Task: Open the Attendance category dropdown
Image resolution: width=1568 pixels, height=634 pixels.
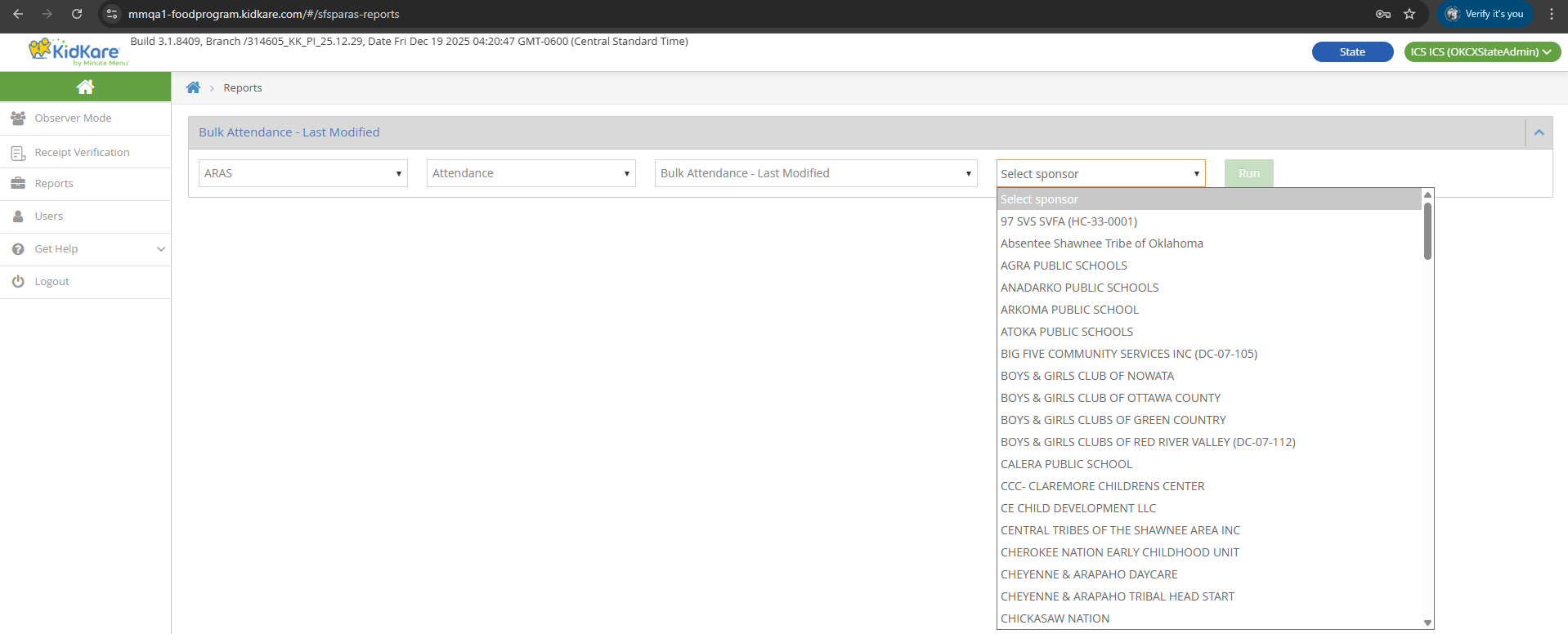Action: point(531,173)
